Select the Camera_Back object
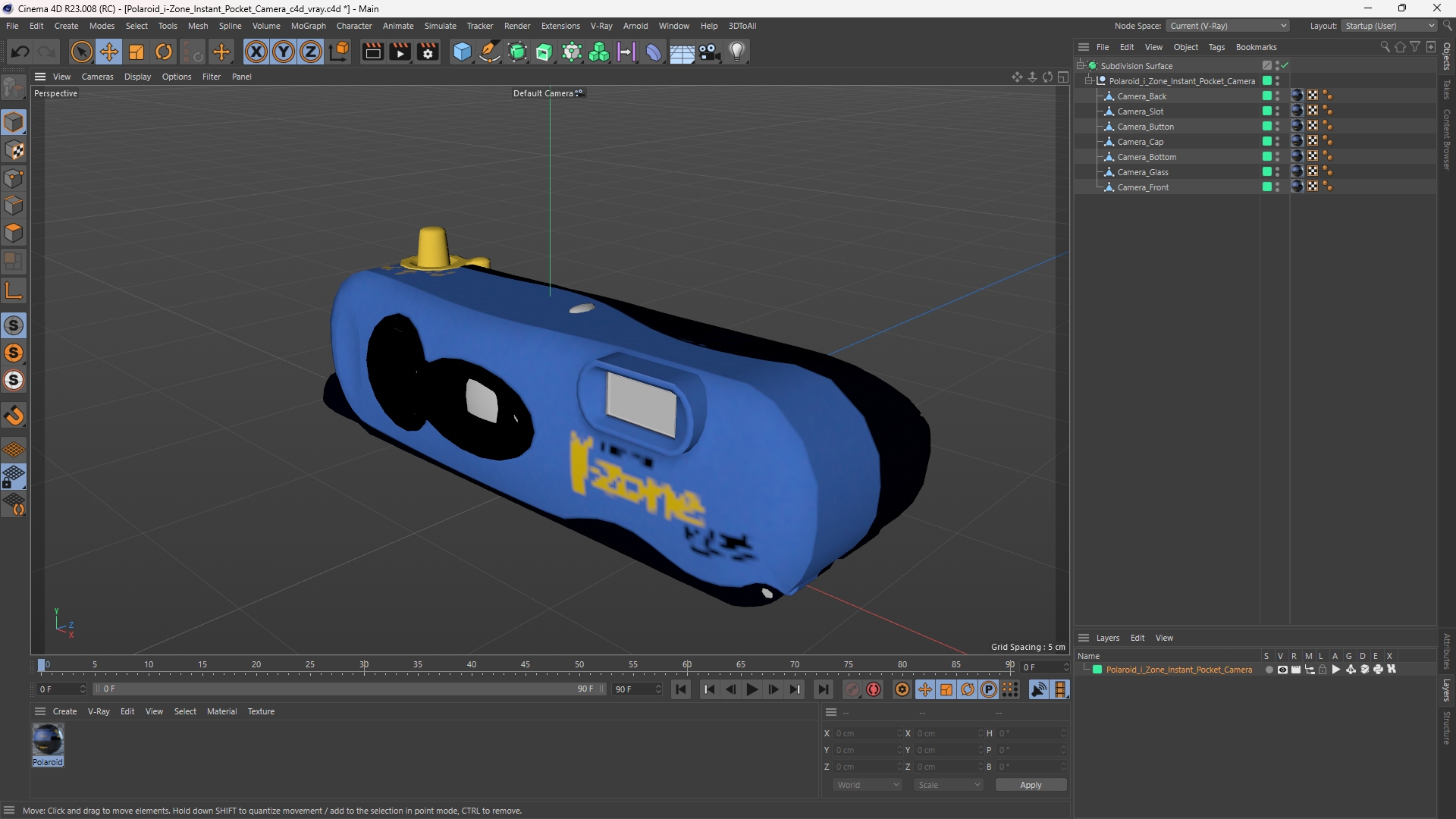This screenshot has width=1456, height=819. tap(1141, 96)
